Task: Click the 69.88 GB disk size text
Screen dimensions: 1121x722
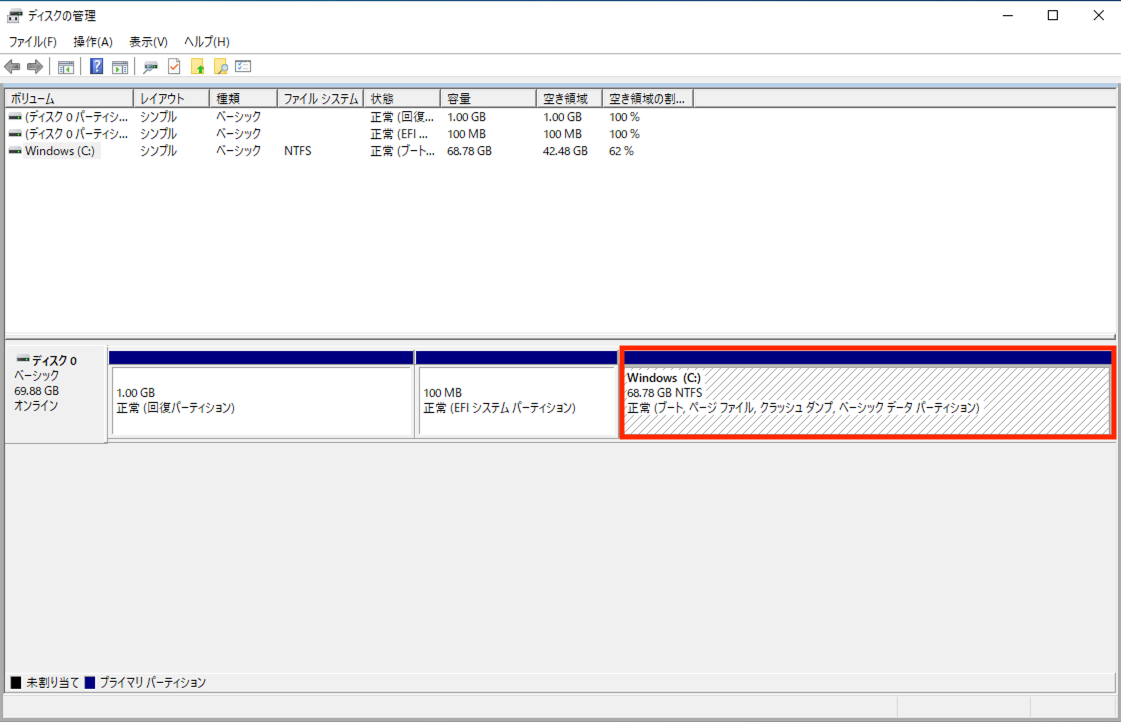Action: (36, 391)
